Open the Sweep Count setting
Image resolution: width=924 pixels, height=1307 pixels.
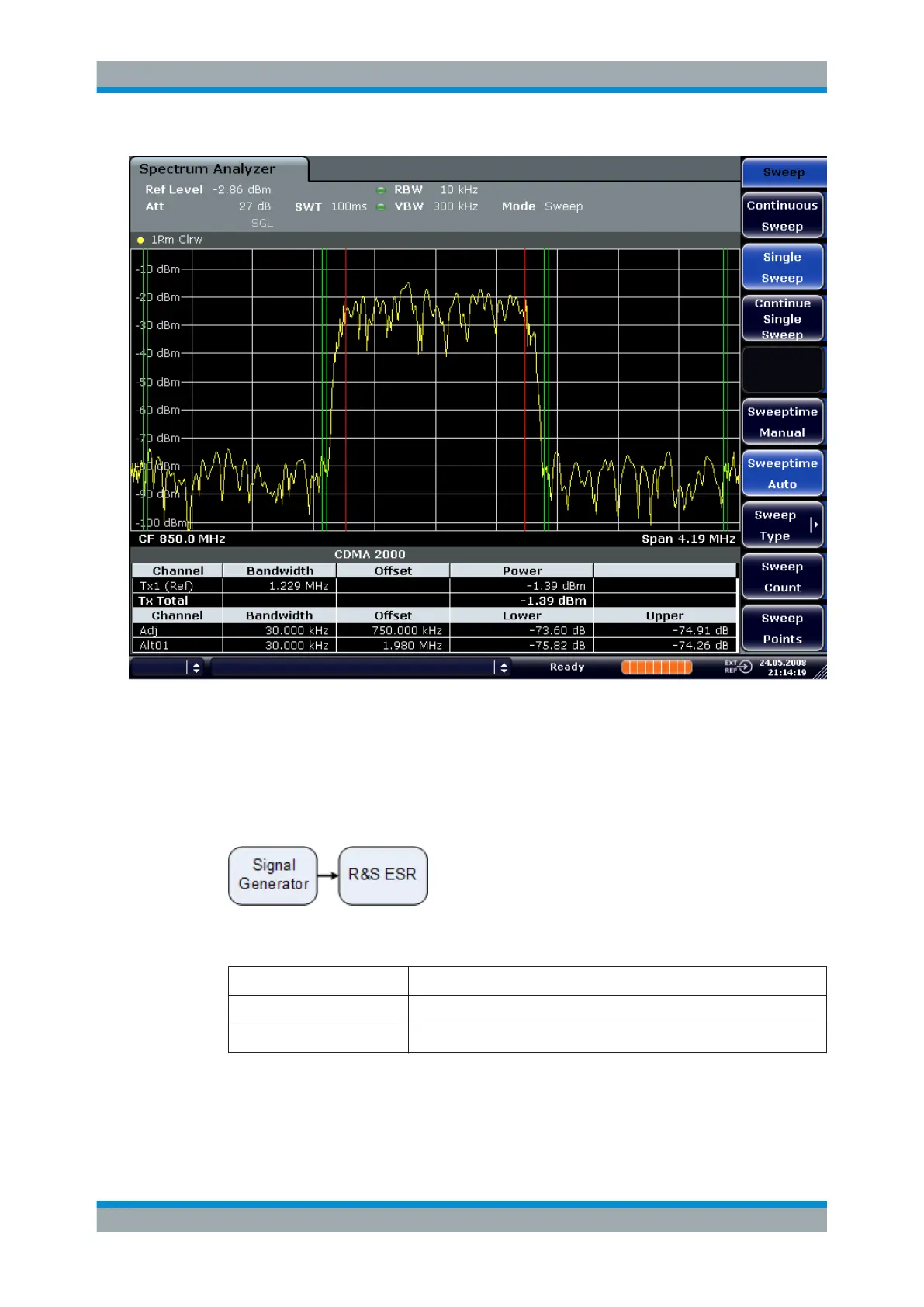(782, 577)
